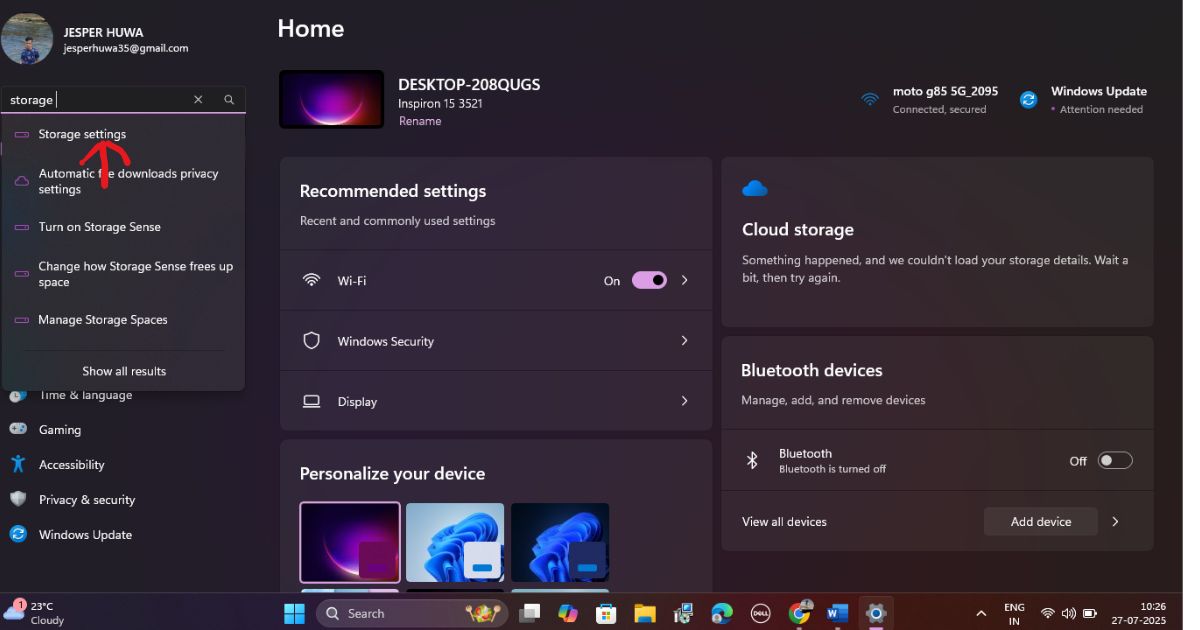The height and width of the screenshot is (630, 1200).
Task: Turn on the Bluetooth toggle
Action: [1115, 461]
